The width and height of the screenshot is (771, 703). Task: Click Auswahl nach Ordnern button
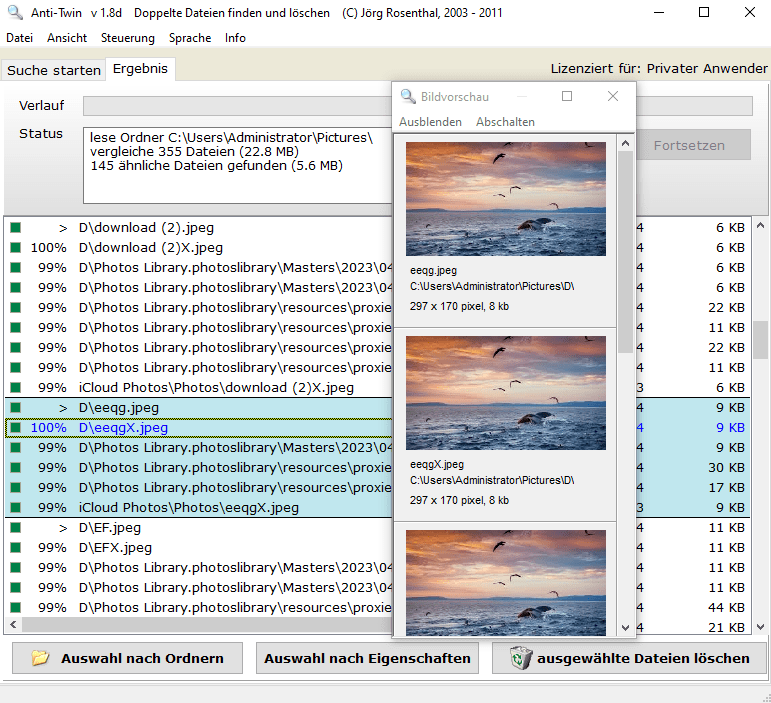[127, 658]
